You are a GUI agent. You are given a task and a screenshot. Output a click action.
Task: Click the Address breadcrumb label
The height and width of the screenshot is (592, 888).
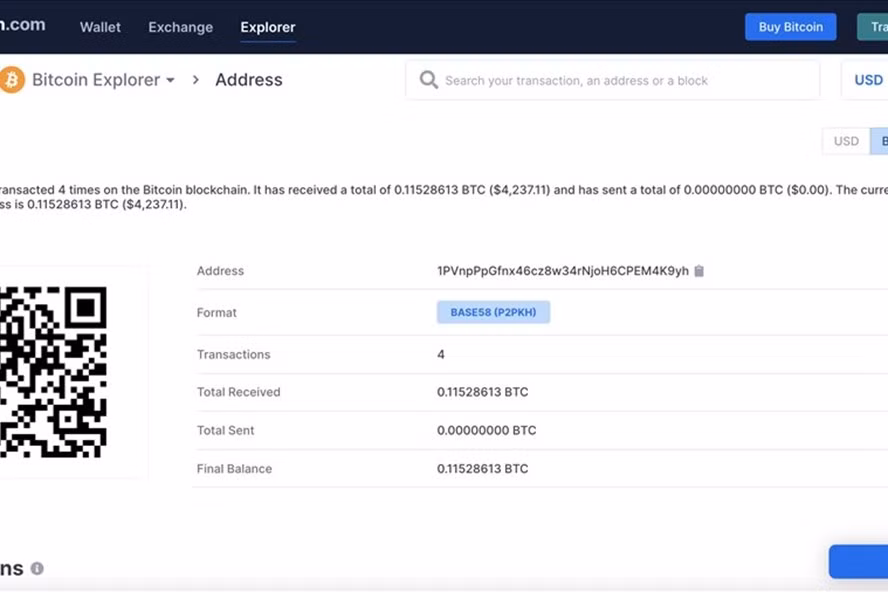pyautogui.click(x=249, y=80)
